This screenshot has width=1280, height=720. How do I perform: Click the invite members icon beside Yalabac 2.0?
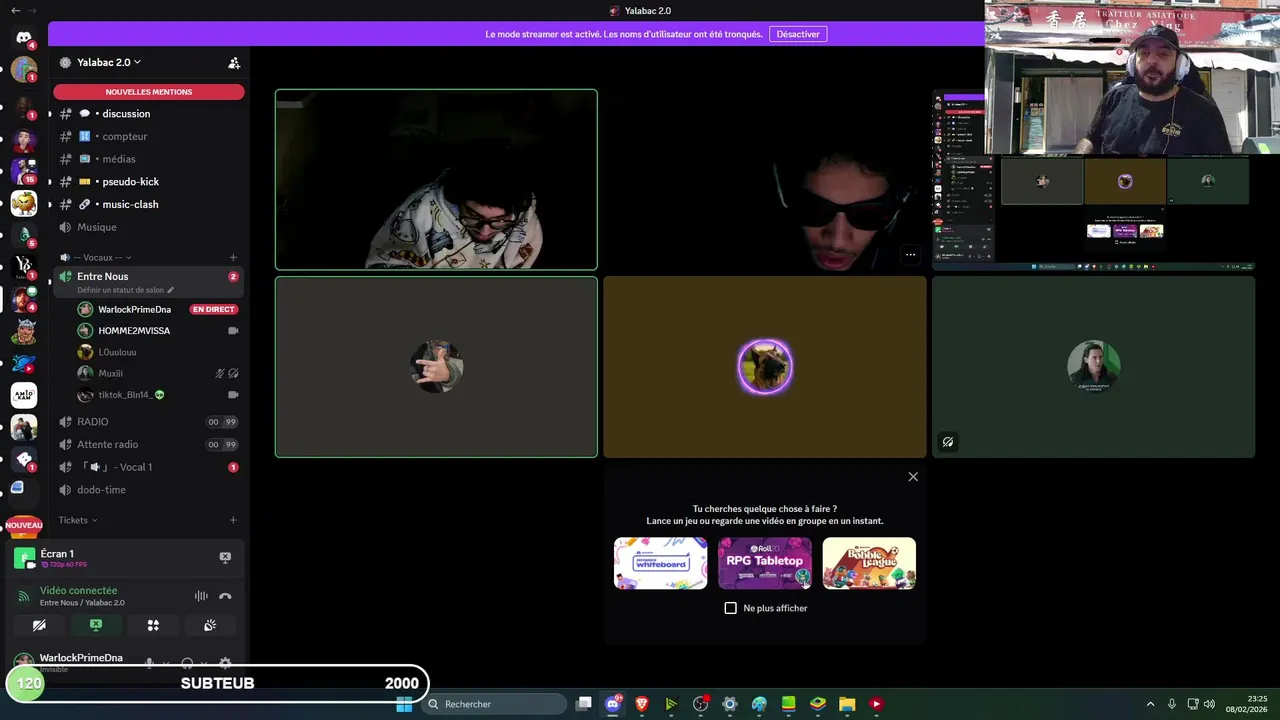click(x=234, y=62)
